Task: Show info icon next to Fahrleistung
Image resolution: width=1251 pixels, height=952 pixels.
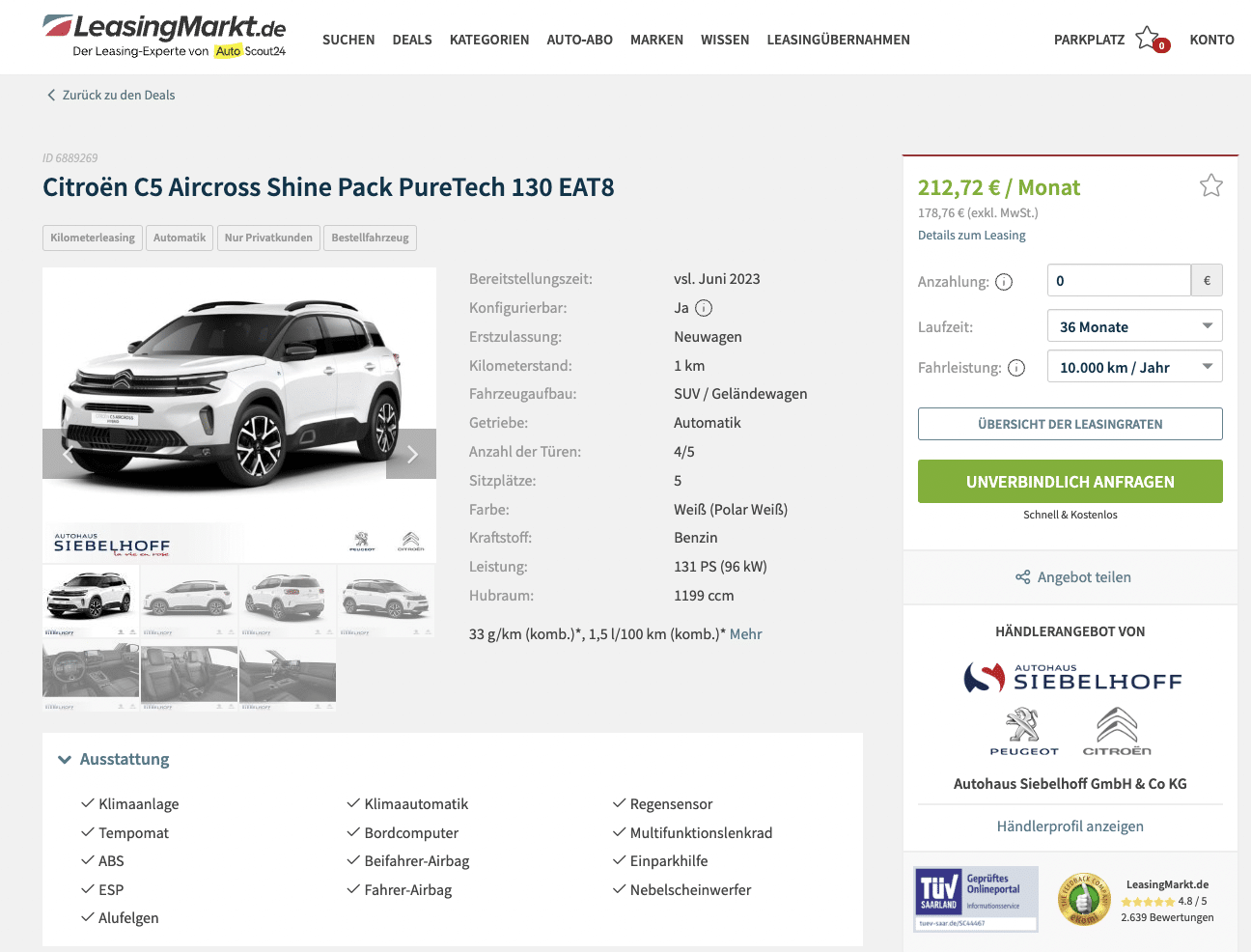Action: pos(1016,368)
